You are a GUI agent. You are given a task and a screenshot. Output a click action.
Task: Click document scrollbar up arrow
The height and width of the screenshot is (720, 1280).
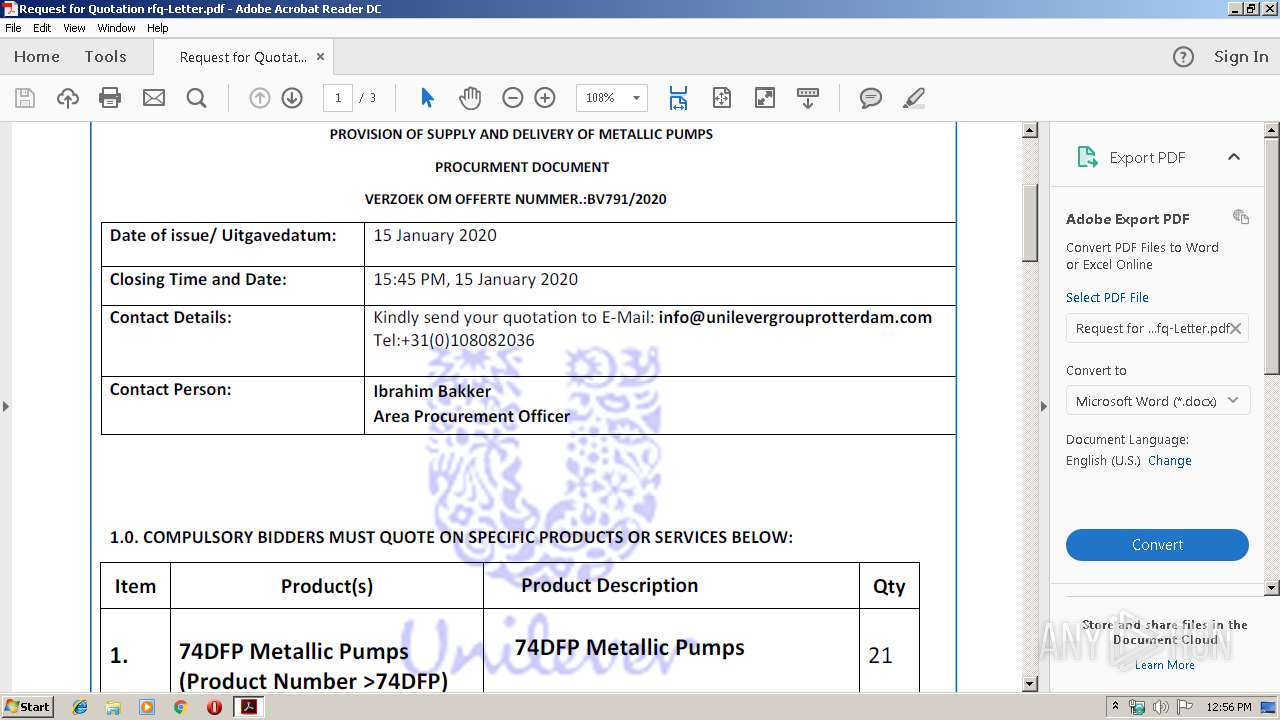click(x=1030, y=130)
